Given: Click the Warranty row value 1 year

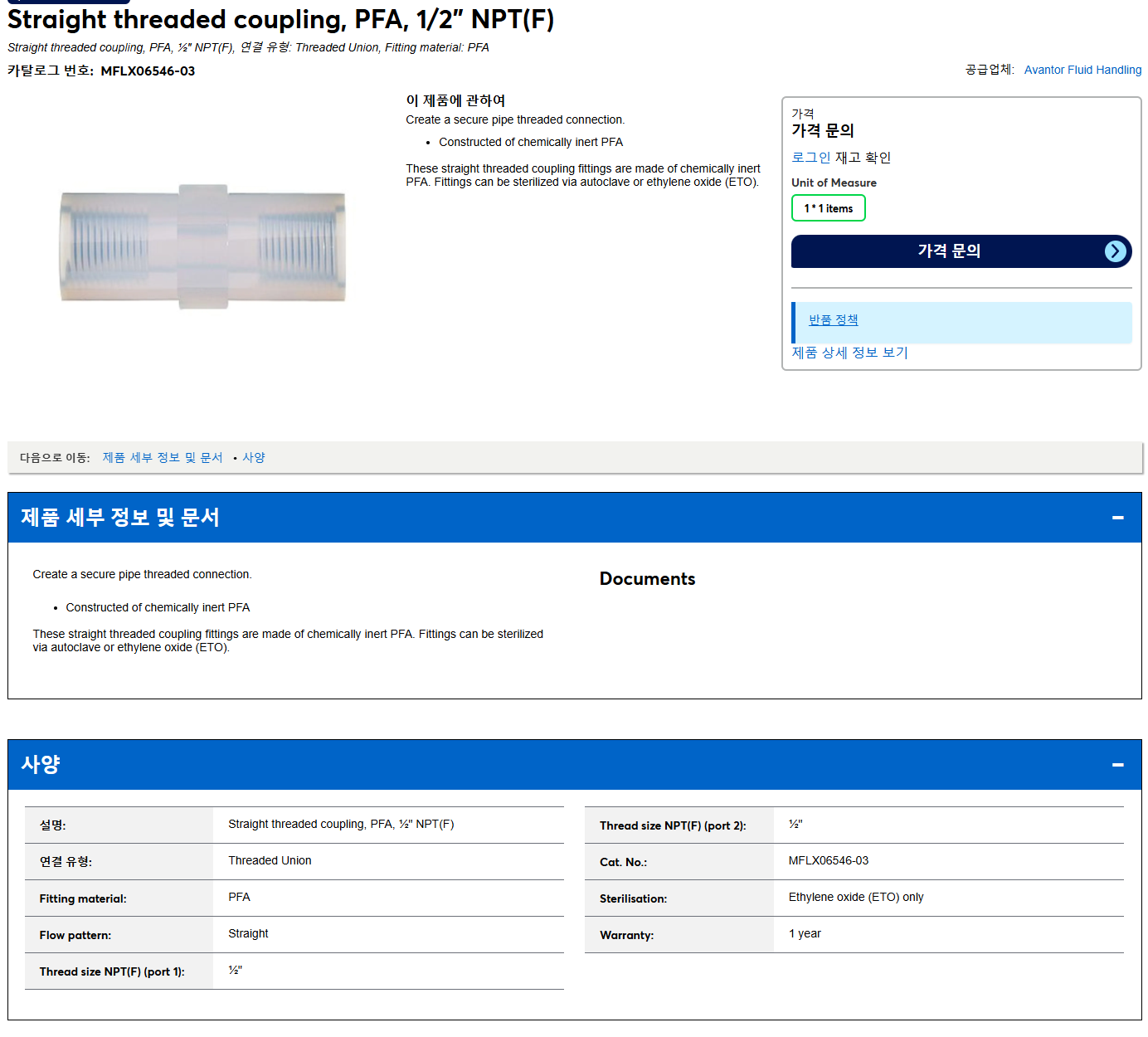Looking at the screenshot, I should 805,934.
